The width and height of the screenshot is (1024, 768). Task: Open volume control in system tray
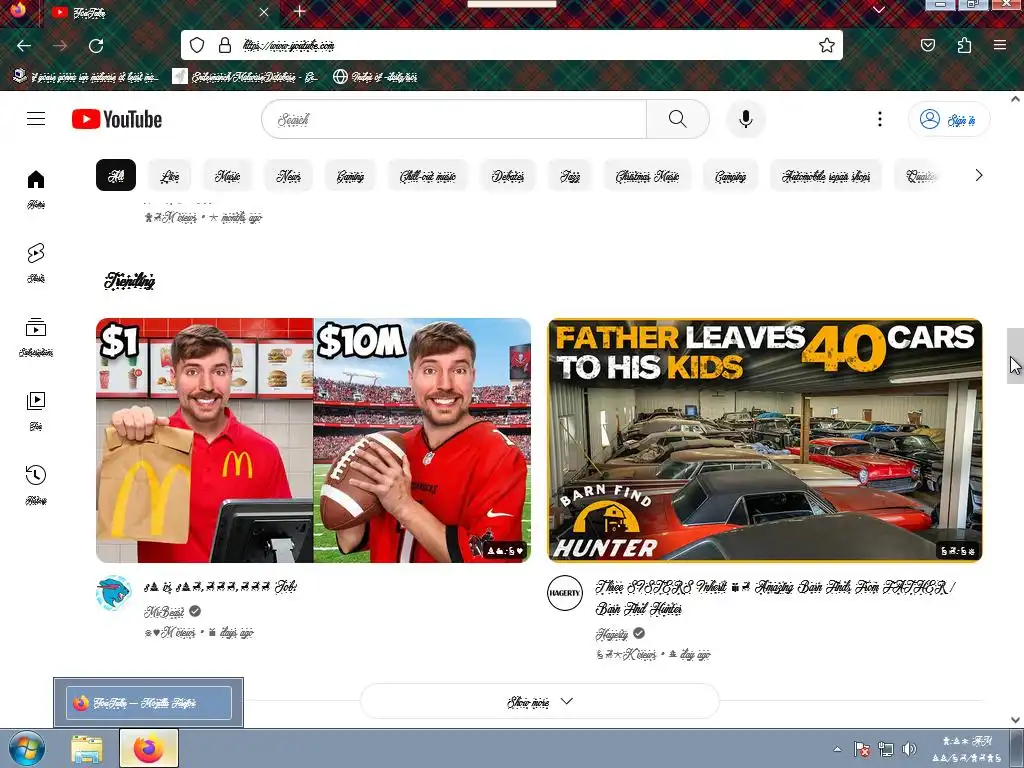(908, 749)
